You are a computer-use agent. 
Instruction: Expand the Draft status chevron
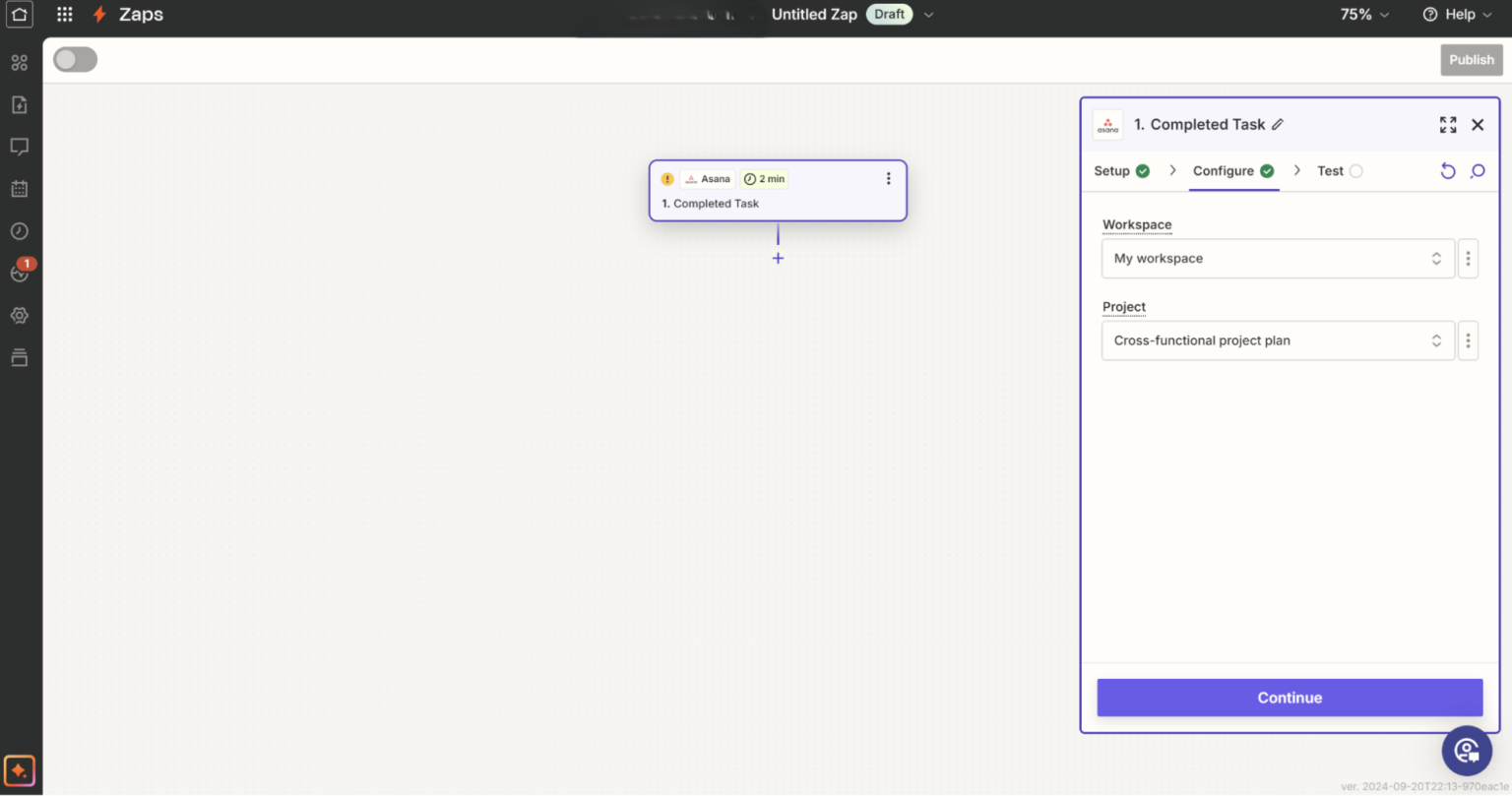(x=928, y=14)
